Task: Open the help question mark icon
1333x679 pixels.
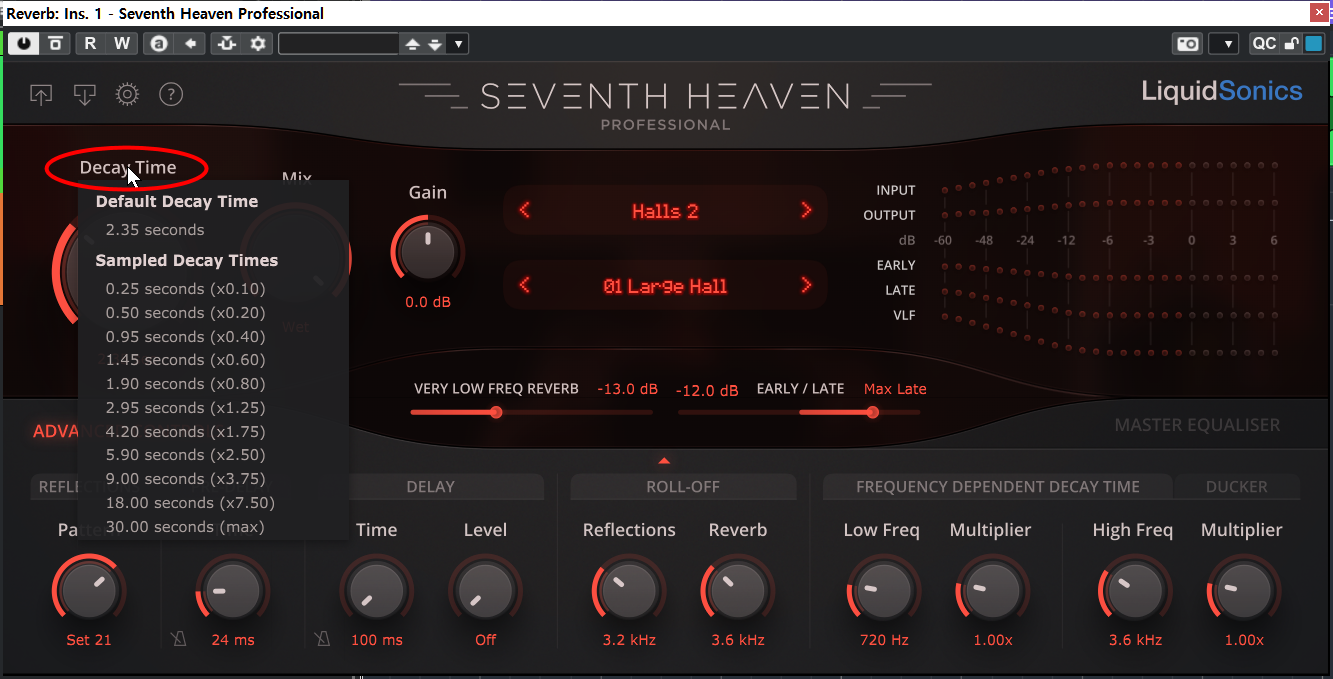Action: (x=171, y=95)
